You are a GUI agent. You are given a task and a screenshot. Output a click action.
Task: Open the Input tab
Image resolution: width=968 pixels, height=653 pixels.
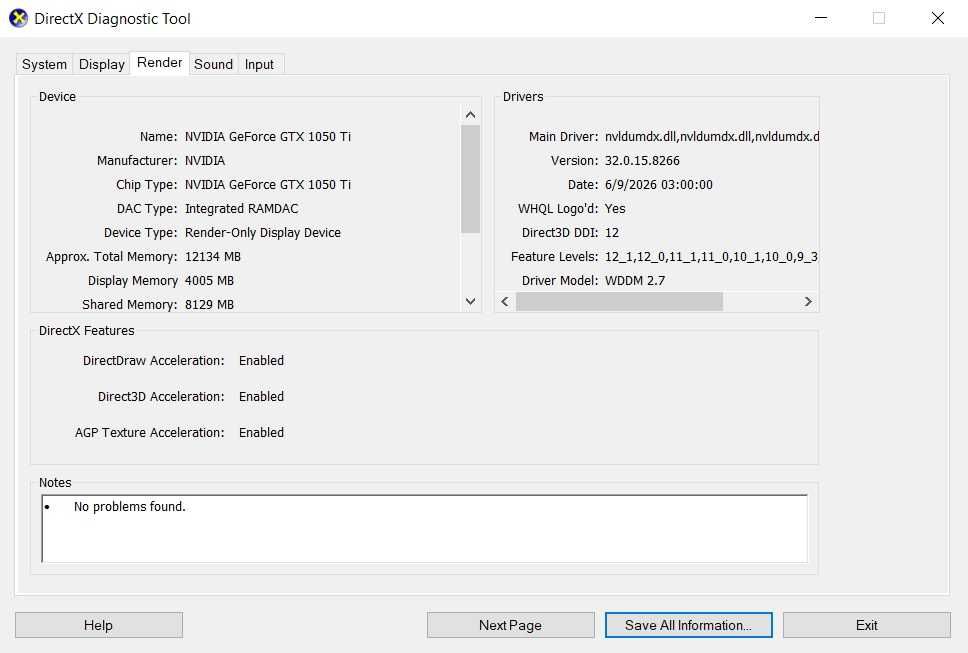pyautogui.click(x=259, y=64)
